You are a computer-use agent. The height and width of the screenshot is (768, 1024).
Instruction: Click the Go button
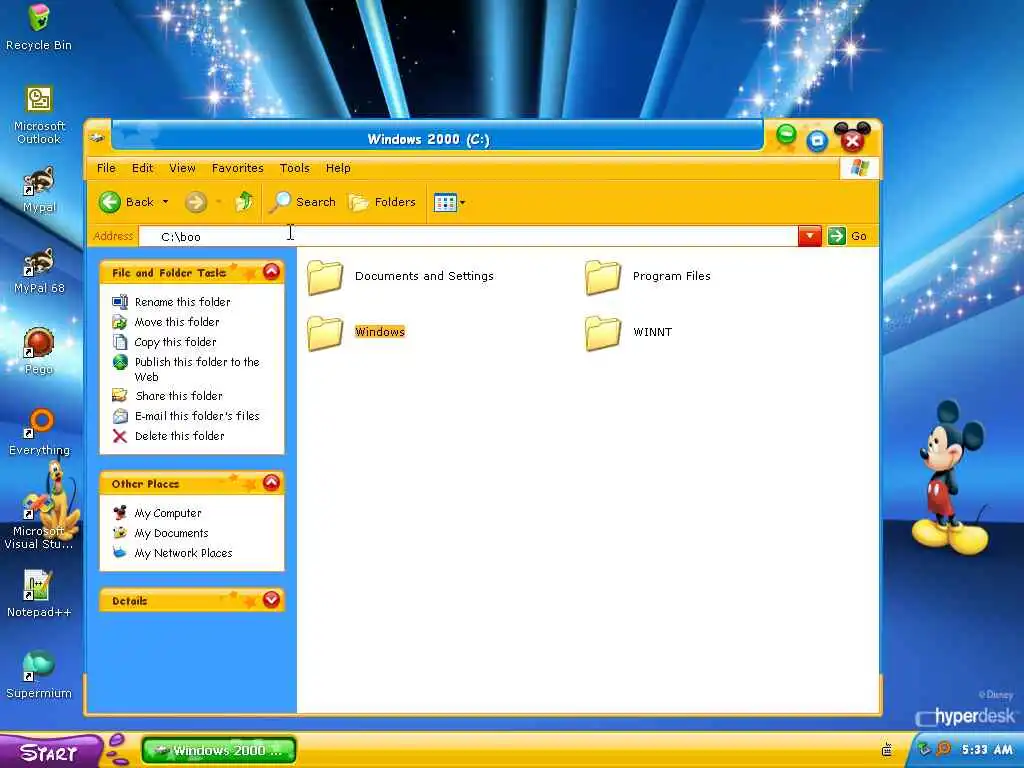click(x=848, y=236)
